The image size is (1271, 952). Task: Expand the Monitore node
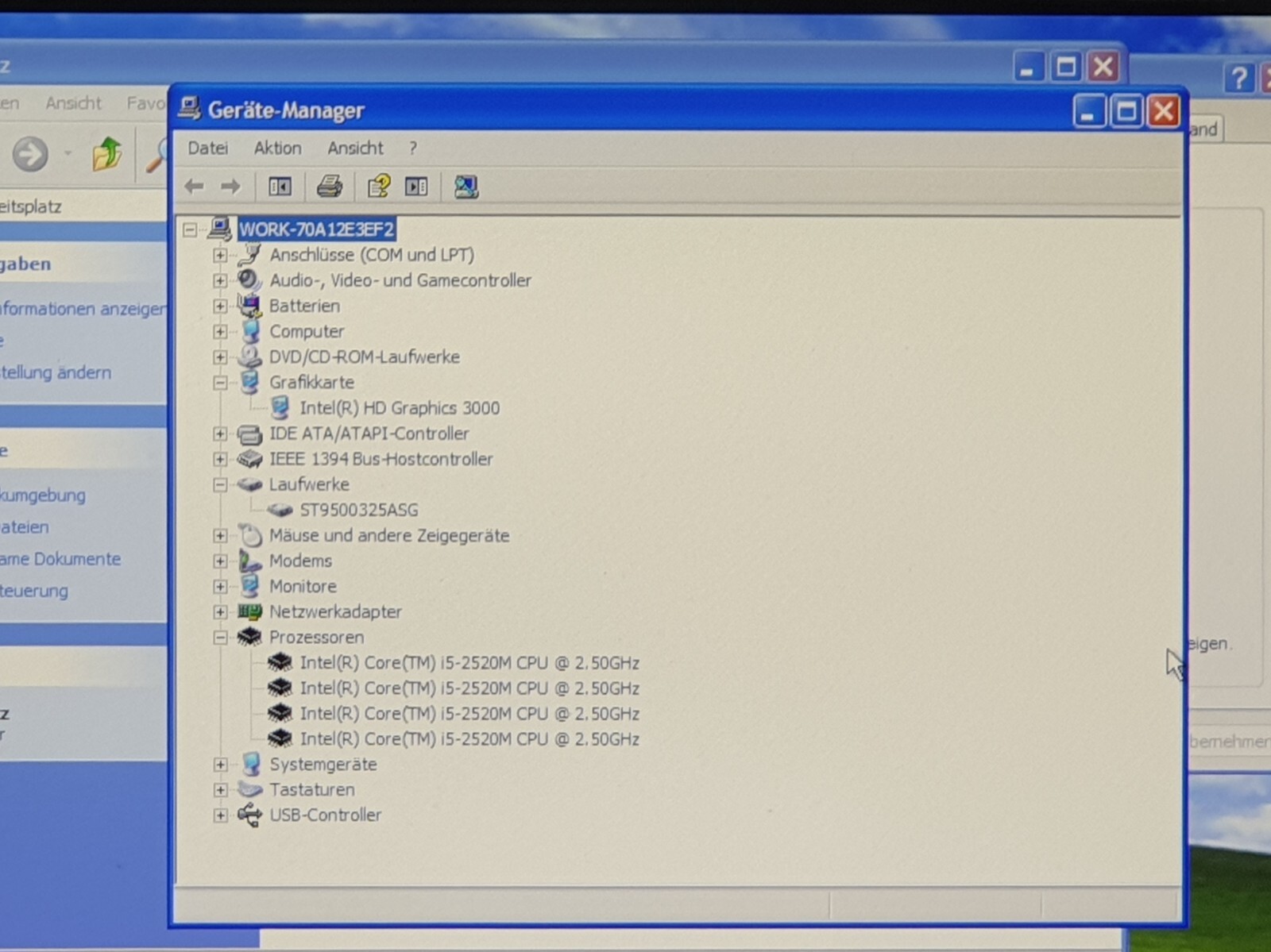220,586
